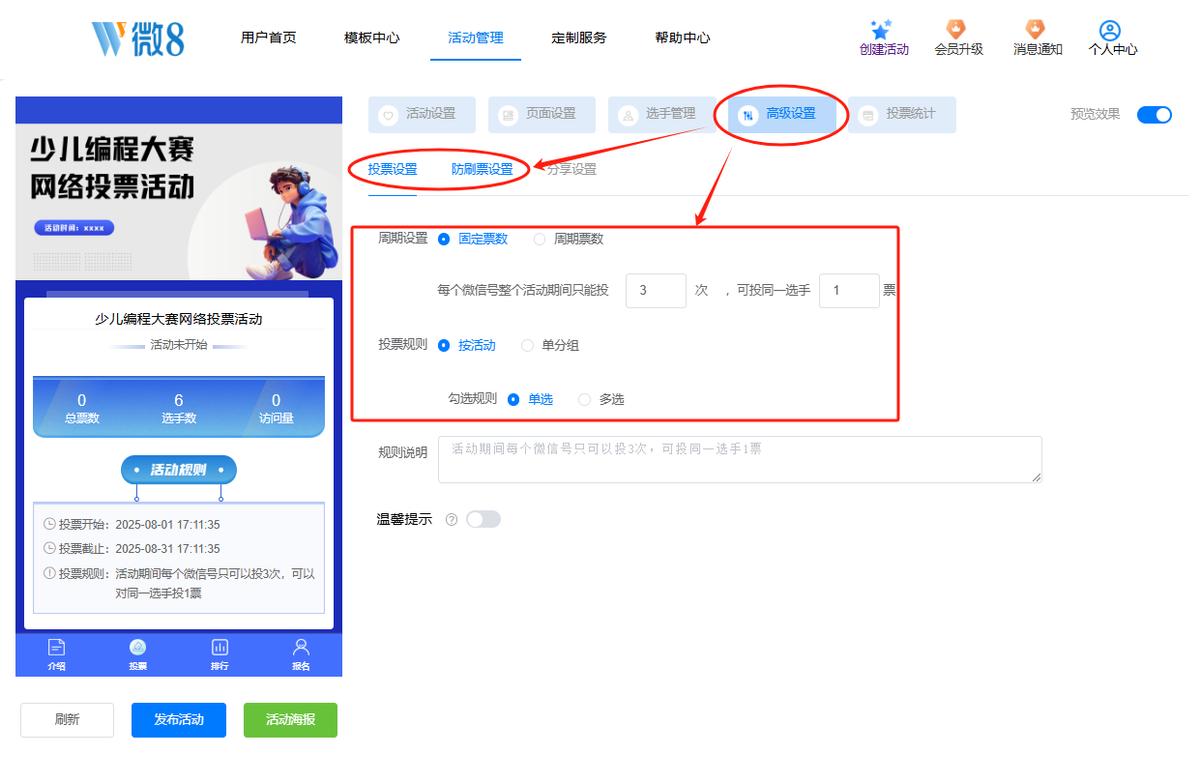Switch to the 选手管理 tab
Viewport: 1200px width, 777px height.
[x=661, y=115]
